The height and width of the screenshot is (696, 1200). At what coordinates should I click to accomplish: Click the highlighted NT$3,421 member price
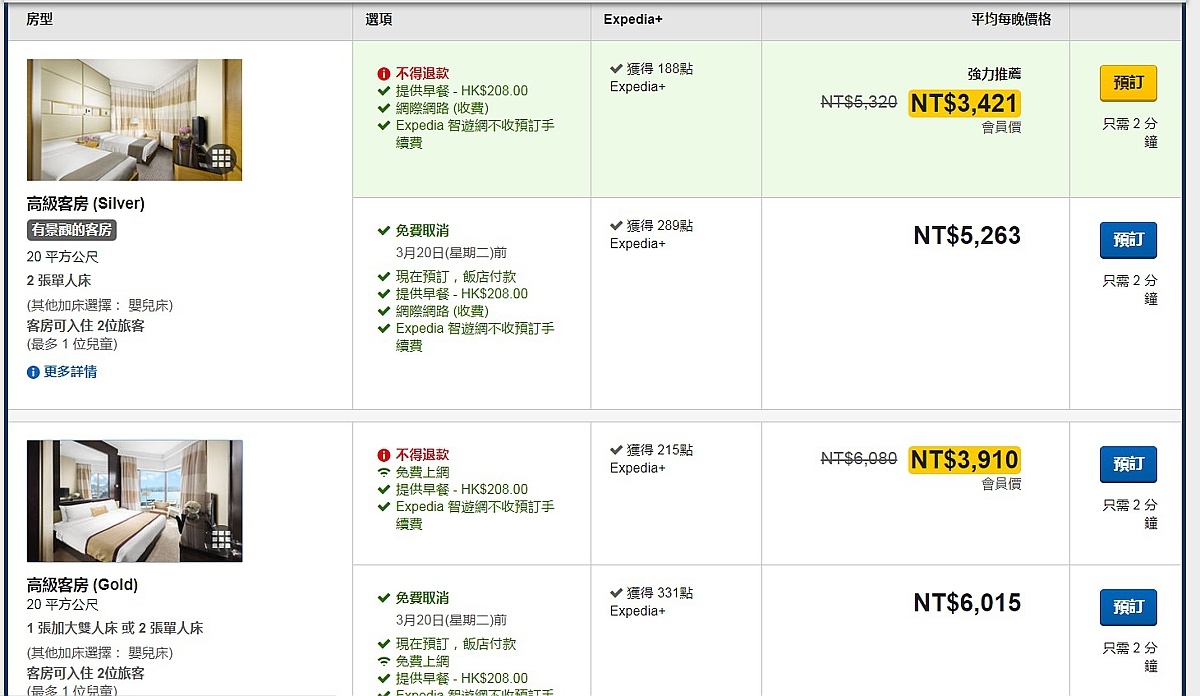pyautogui.click(x=964, y=103)
